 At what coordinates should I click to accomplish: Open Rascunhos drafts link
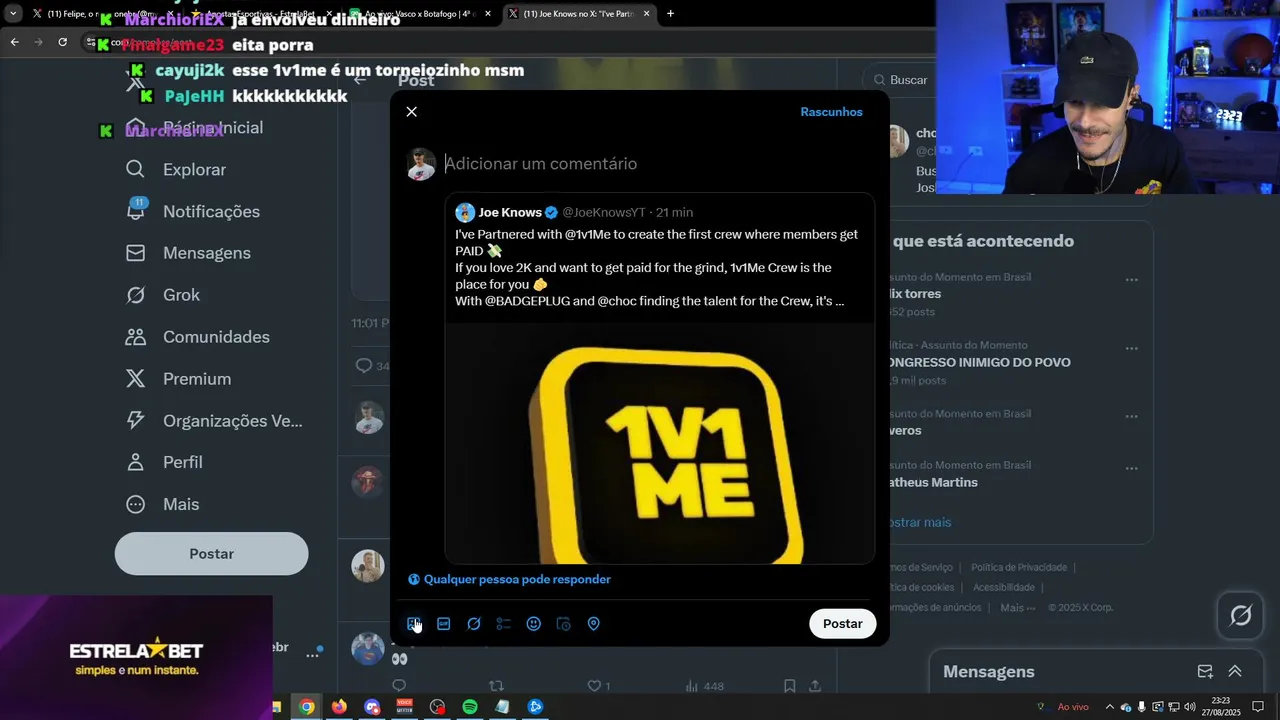click(x=831, y=112)
